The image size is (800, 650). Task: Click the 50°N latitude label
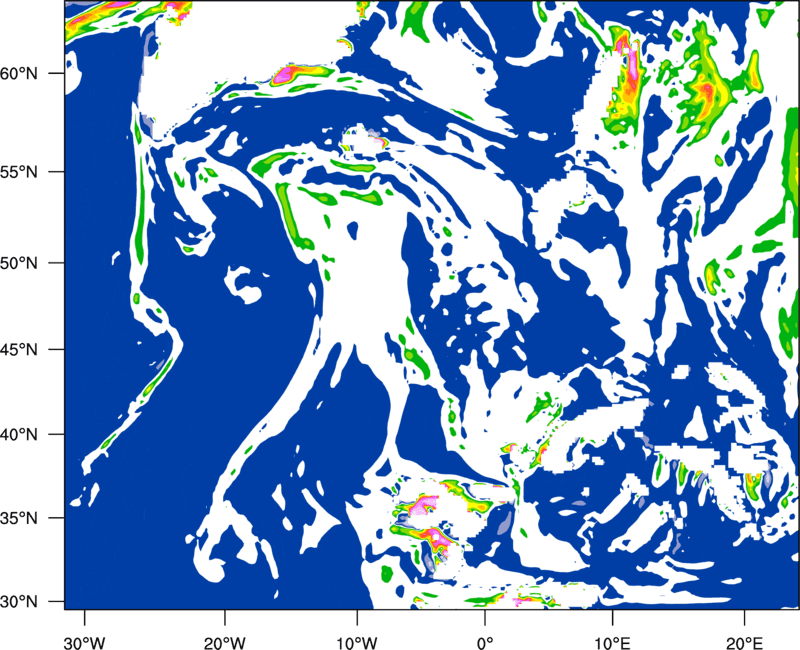19,263
